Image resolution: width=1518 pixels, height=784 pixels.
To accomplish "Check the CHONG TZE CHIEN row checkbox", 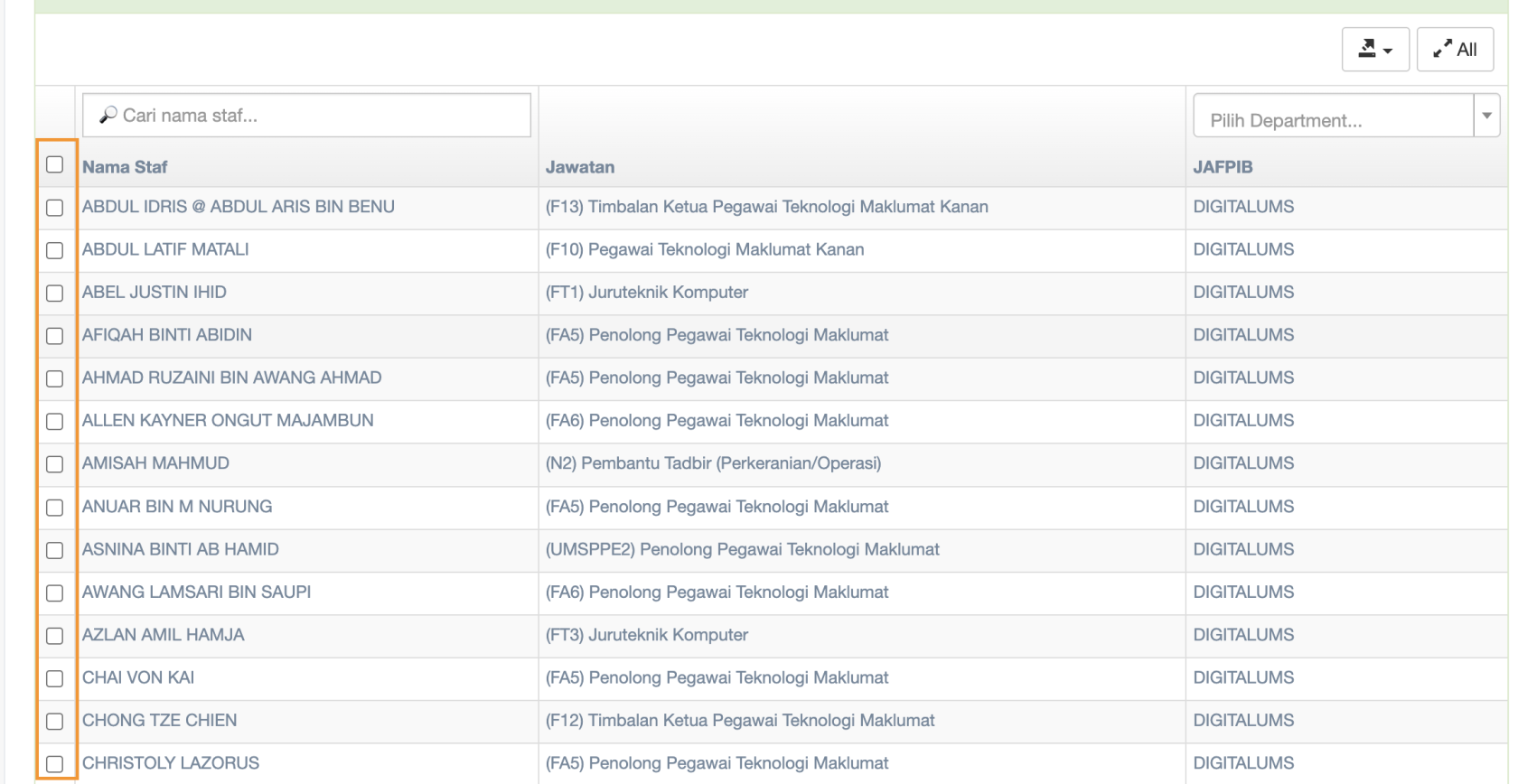I will (x=55, y=722).
